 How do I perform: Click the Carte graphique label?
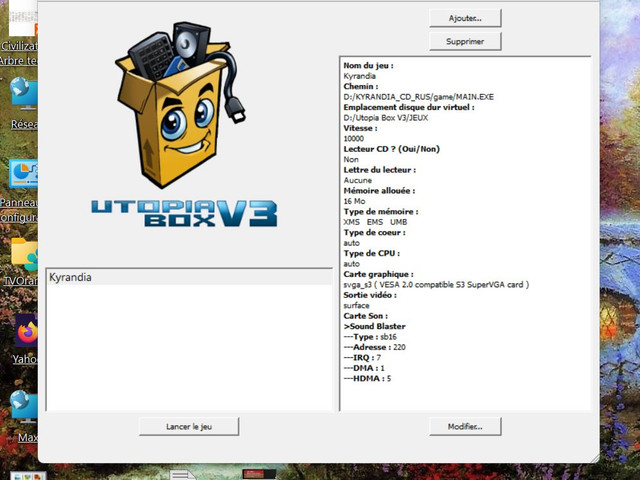click(378, 274)
